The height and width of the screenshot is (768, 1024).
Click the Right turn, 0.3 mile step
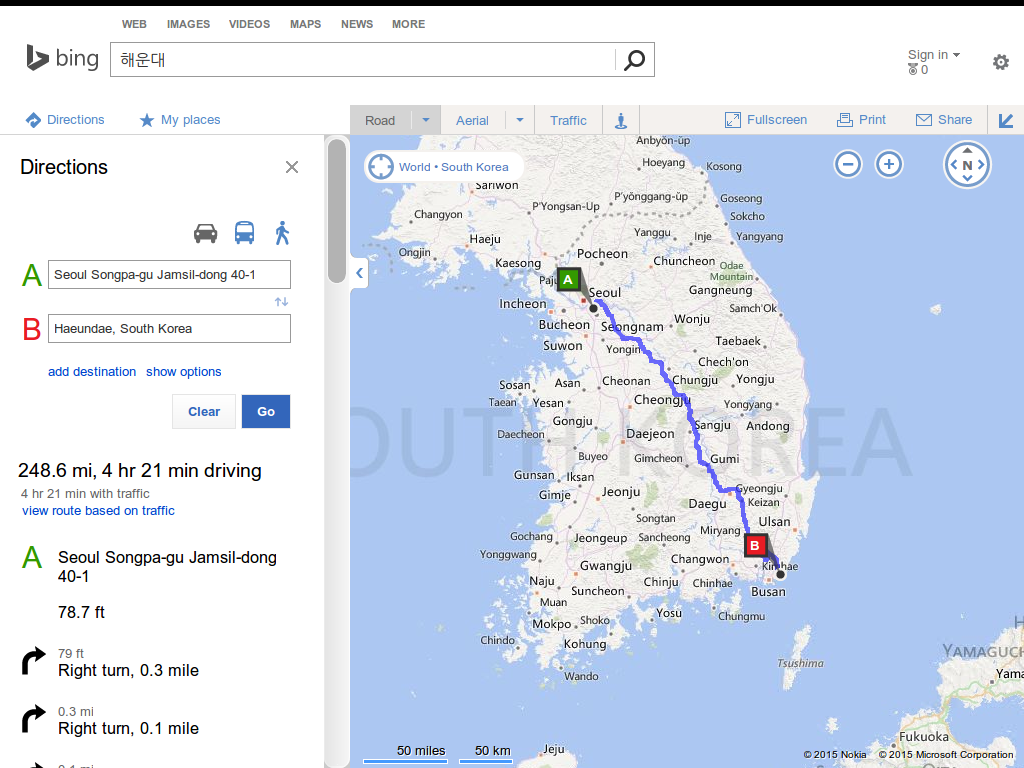tap(129, 671)
